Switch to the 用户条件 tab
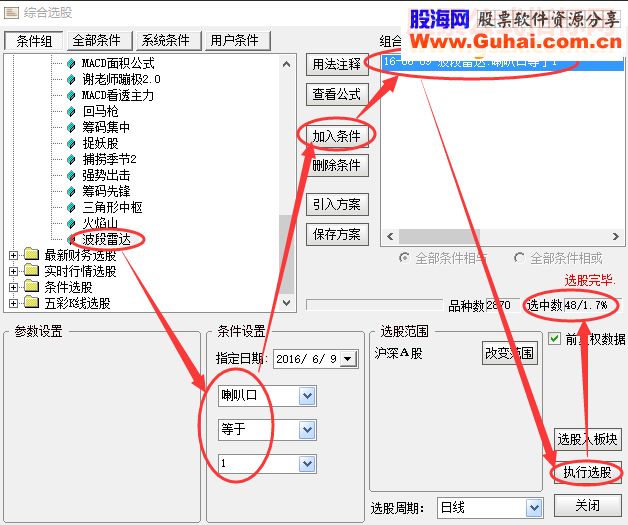Viewport: 628px width, 525px height. (x=238, y=41)
